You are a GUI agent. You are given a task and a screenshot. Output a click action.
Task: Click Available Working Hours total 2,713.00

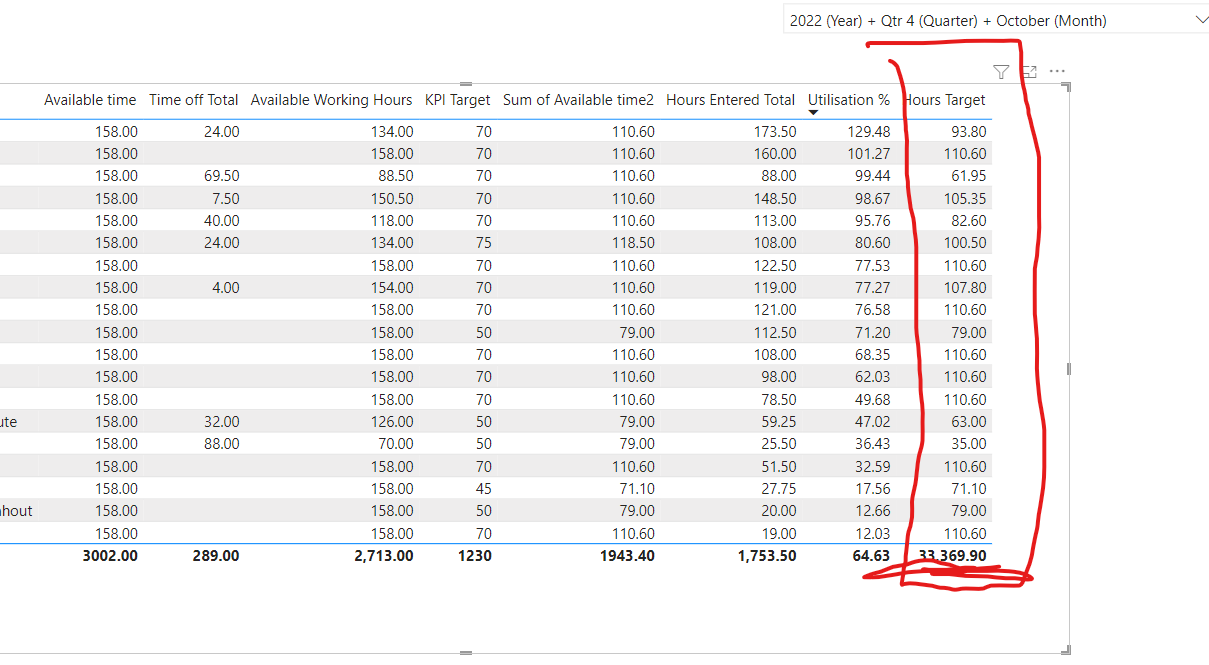coord(384,556)
